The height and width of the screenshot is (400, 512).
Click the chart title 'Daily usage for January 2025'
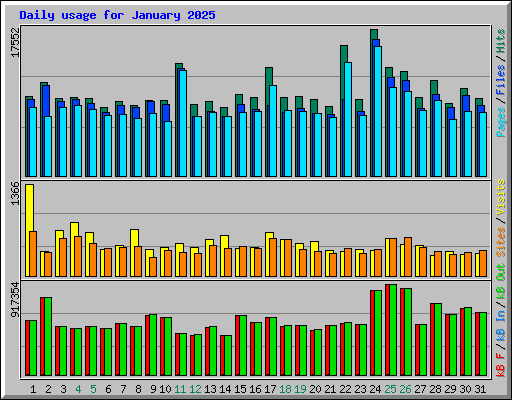point(117,15)
